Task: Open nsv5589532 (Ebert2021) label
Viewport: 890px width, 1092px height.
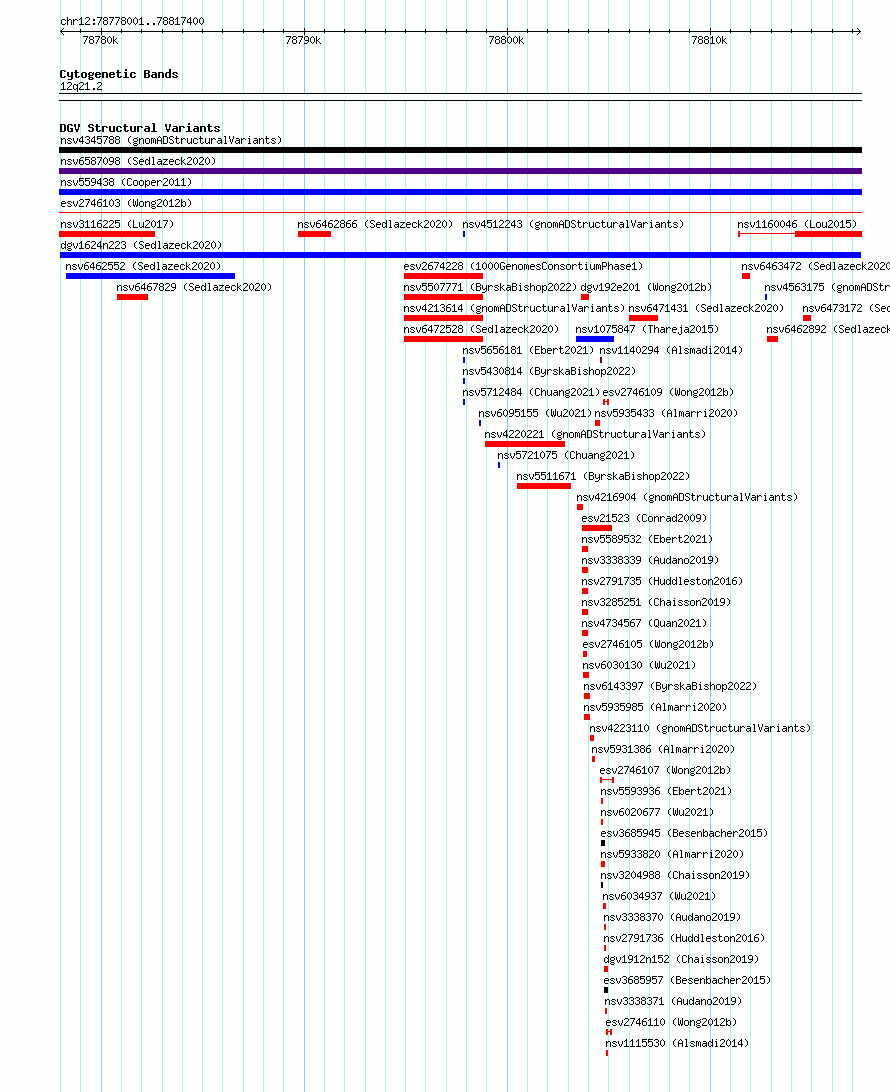Action: point(648,539)
